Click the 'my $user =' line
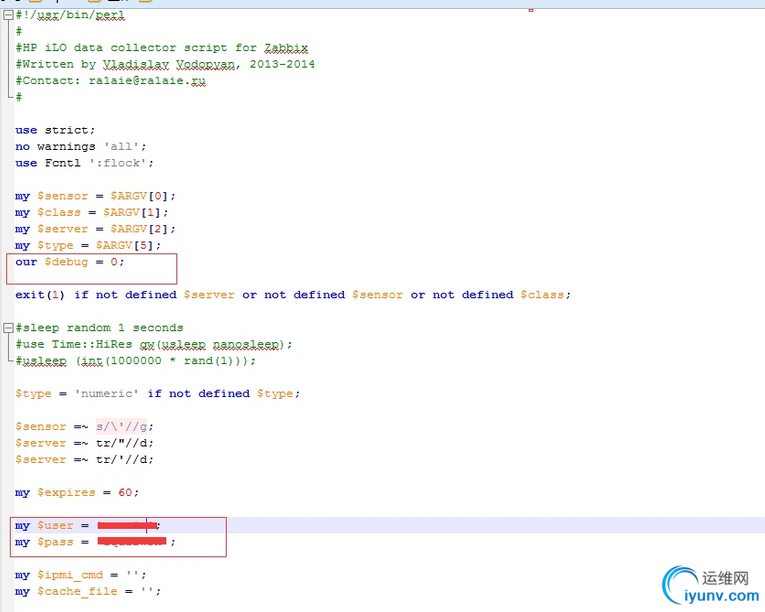Image resolution: width=765 pixels, height=612 pixels. 88,526
